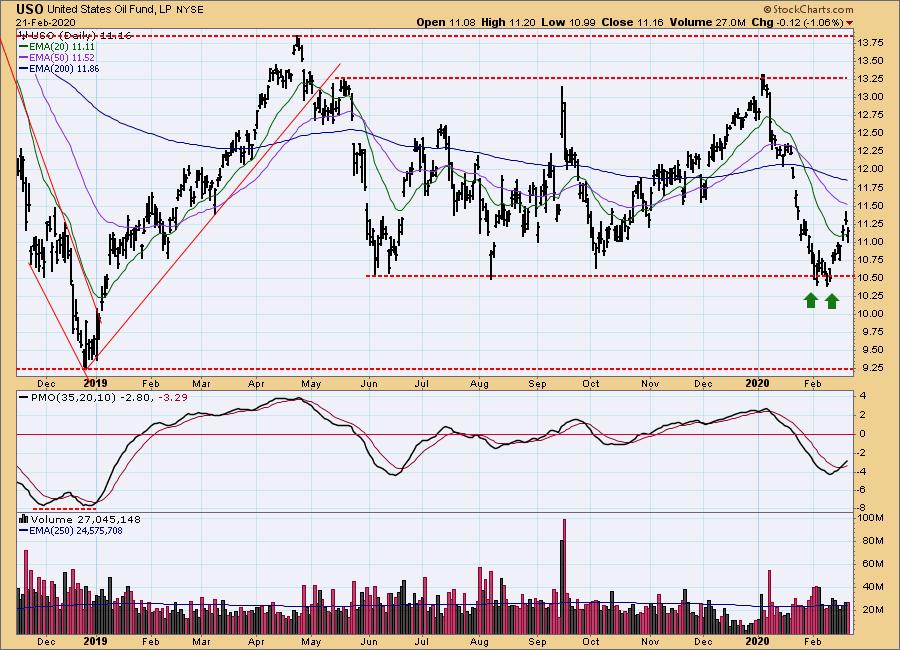Click the green line swatch beside EMA(20)
The height and width of the screenshot is (650, 900).
point(24,47)
